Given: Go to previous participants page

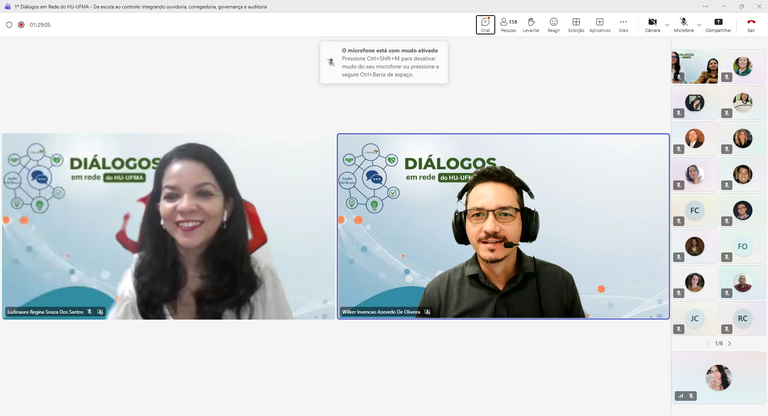Looking at the screenshot, I should (x=708, y=343).
